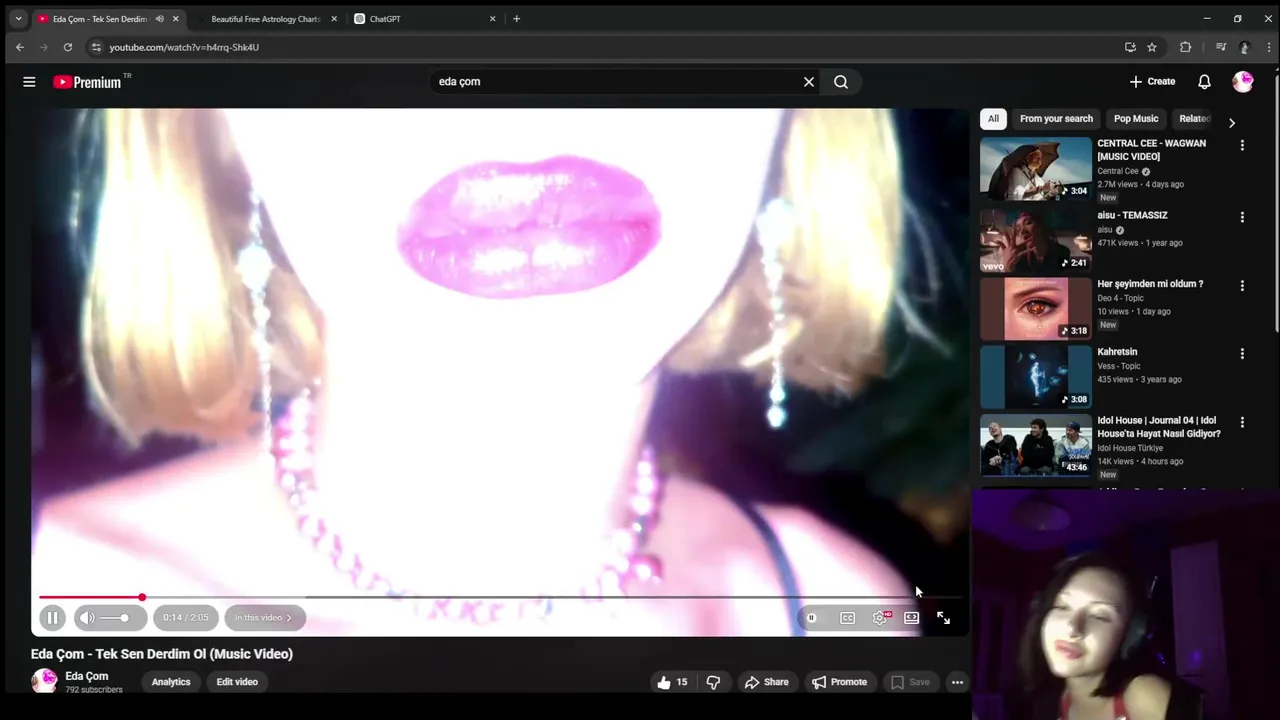Enter fullscreen video mode
Viewport: 1280px width, 720px height.
point(943,618)
